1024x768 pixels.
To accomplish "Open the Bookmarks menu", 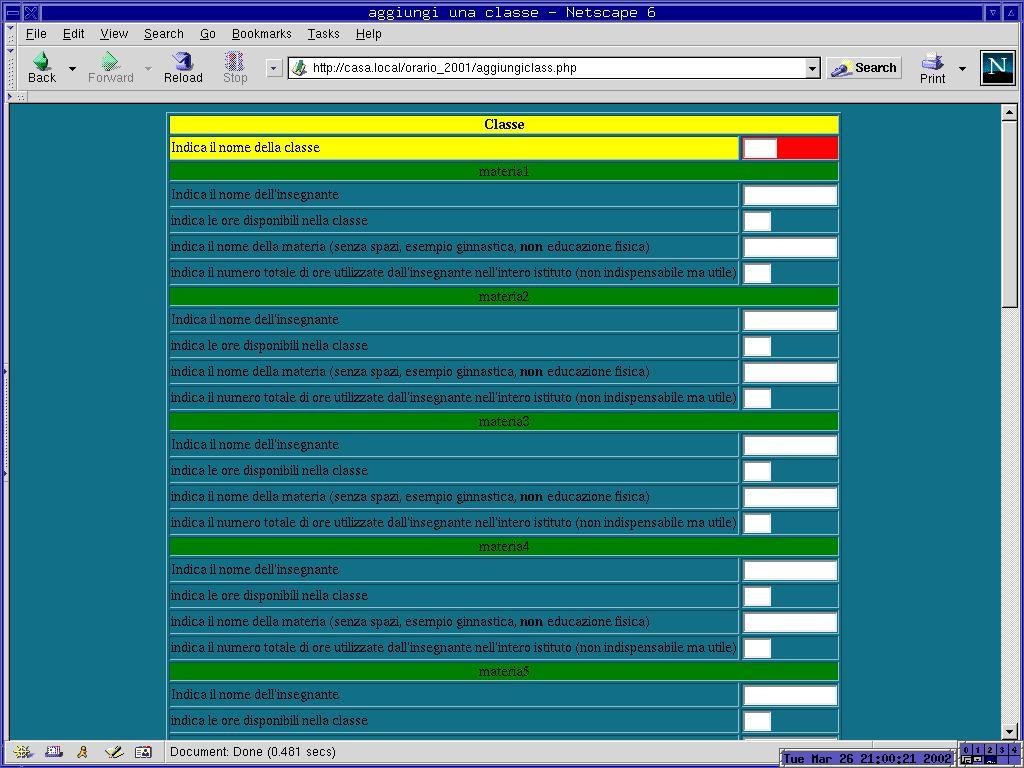I will tap(261, 34).
